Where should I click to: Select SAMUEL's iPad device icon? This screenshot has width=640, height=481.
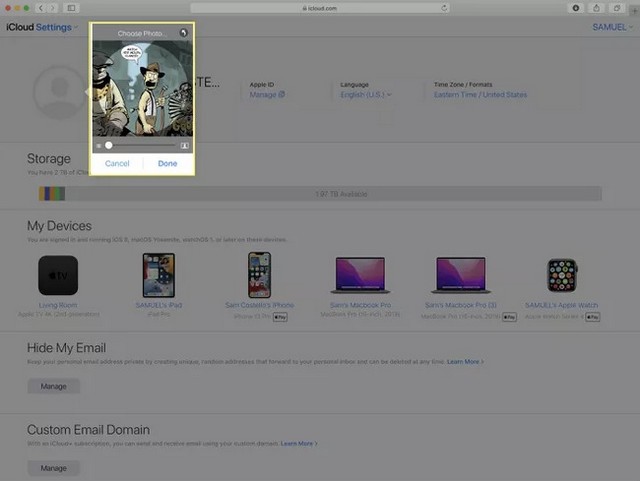159,275
